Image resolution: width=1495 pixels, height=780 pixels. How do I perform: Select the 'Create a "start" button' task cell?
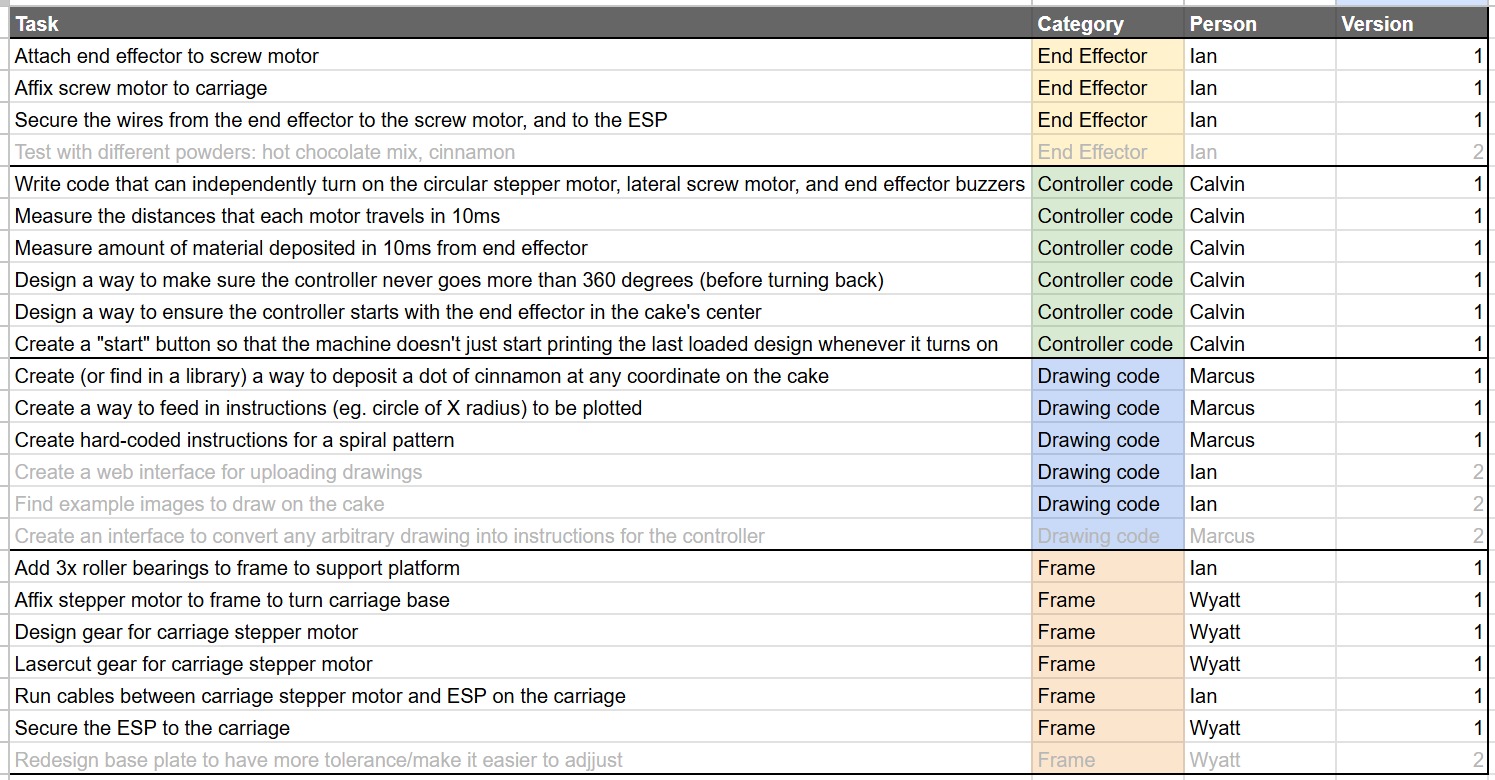(520, 344)
